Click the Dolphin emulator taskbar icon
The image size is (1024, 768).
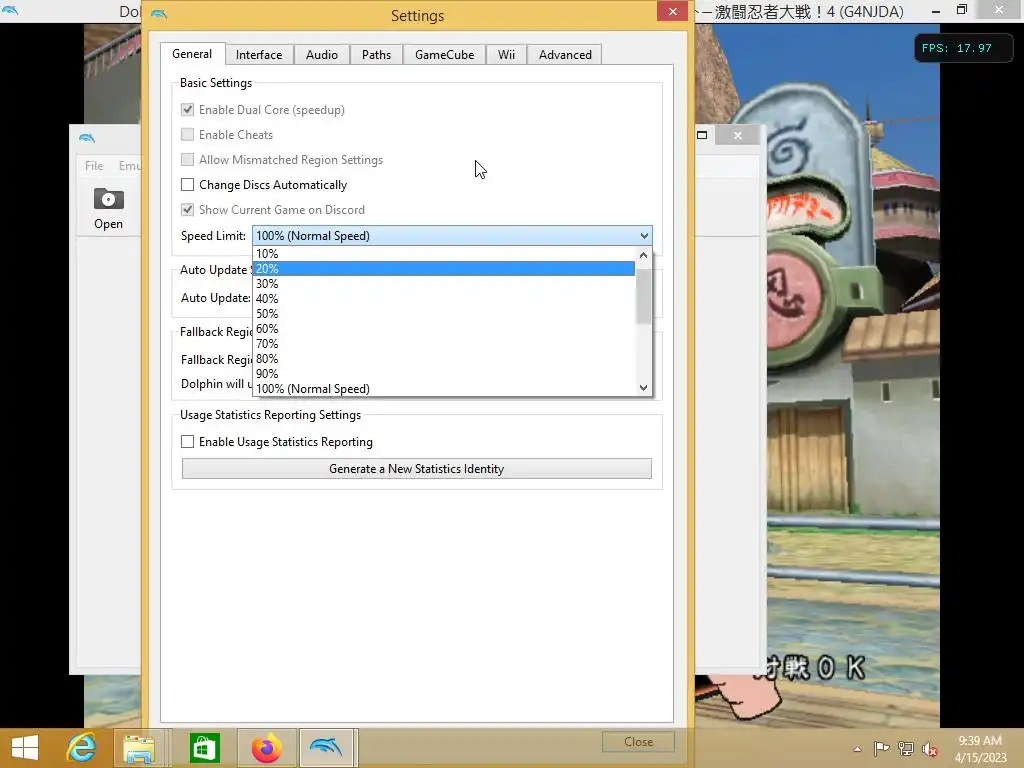(x=327, y=748)
